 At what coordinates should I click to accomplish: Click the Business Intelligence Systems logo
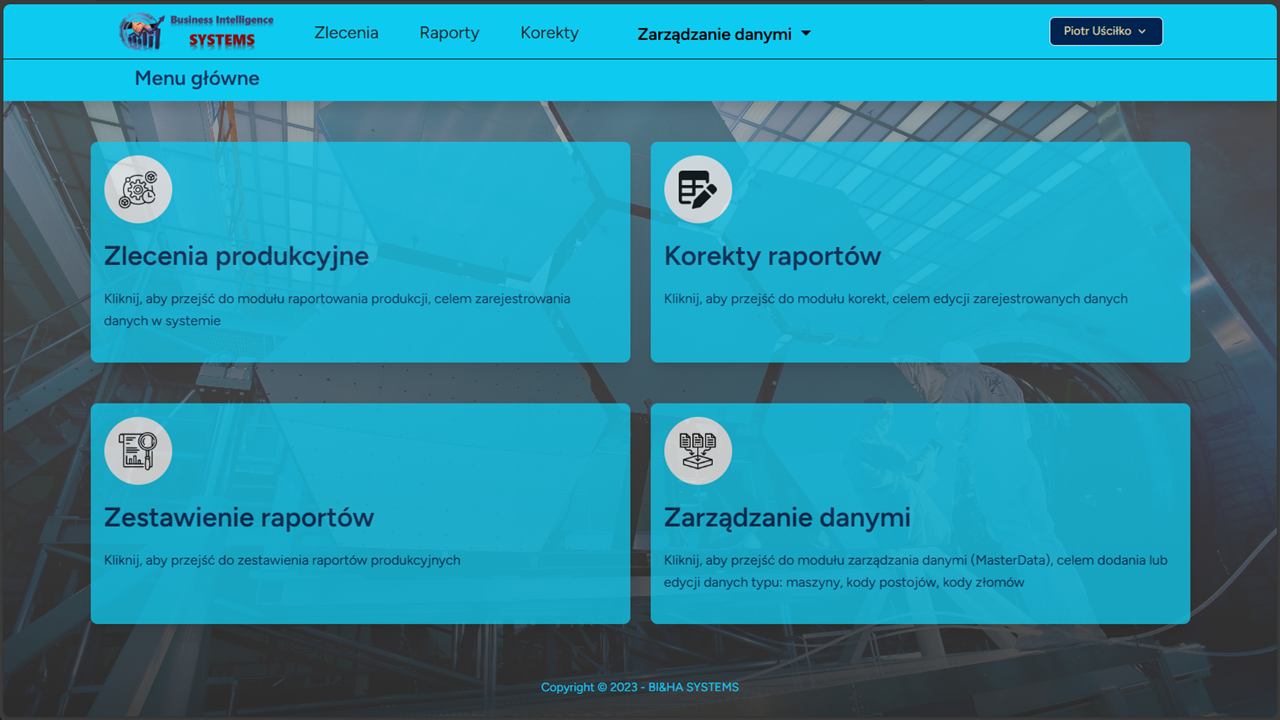coord(196,31)
